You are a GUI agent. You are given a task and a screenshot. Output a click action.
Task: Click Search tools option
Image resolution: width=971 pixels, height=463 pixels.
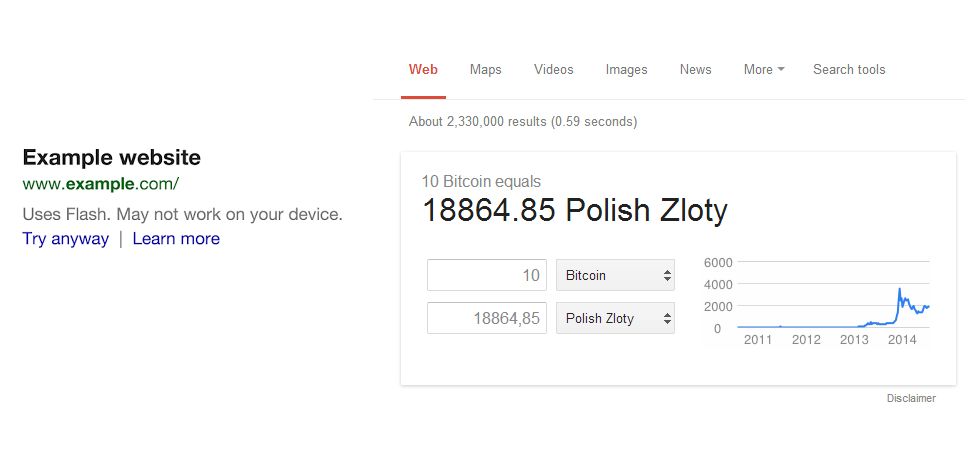tap(849, 70)
